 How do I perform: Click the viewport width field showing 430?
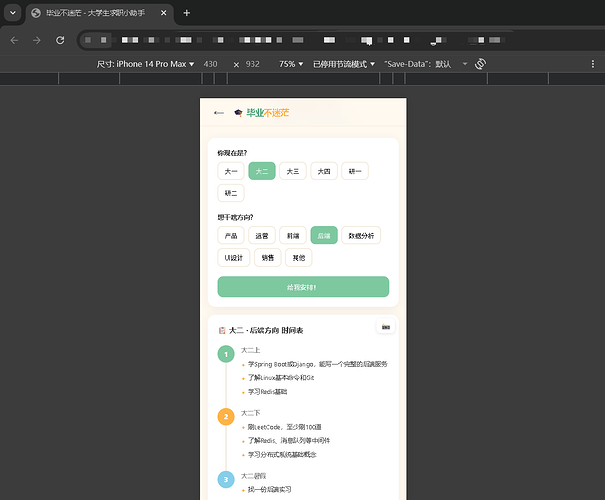[211, 63]
